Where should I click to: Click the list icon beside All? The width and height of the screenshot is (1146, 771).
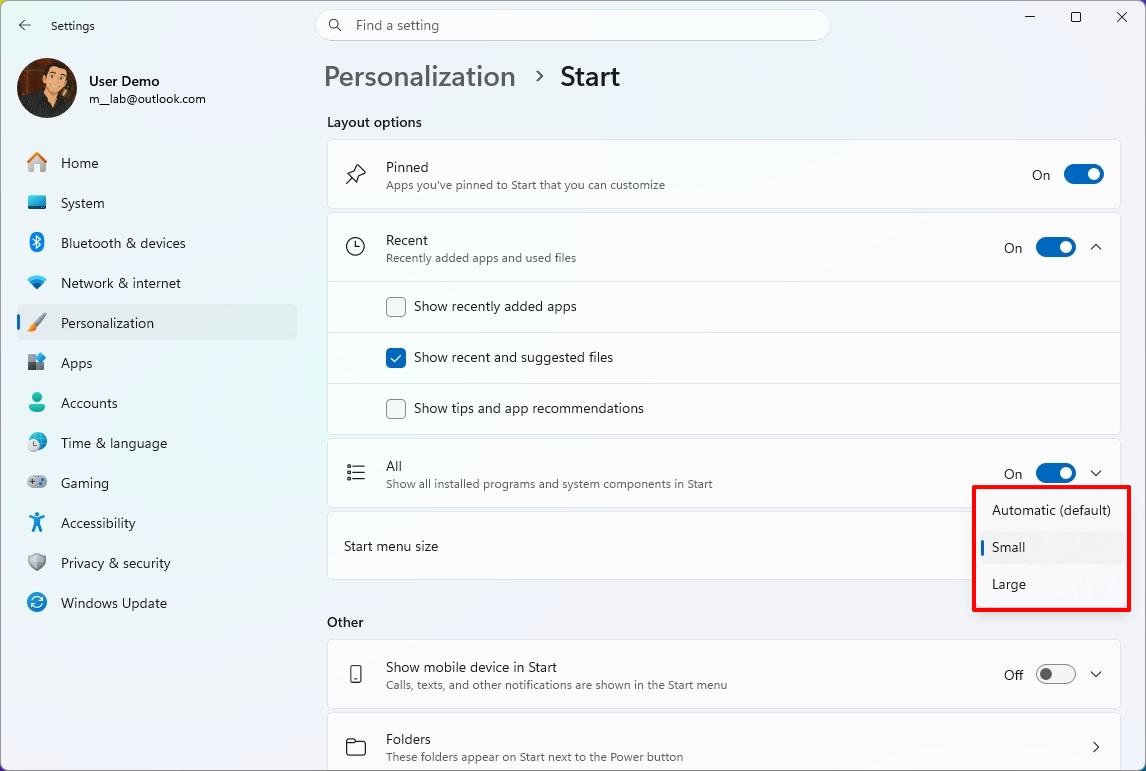(x=356, y=473)
